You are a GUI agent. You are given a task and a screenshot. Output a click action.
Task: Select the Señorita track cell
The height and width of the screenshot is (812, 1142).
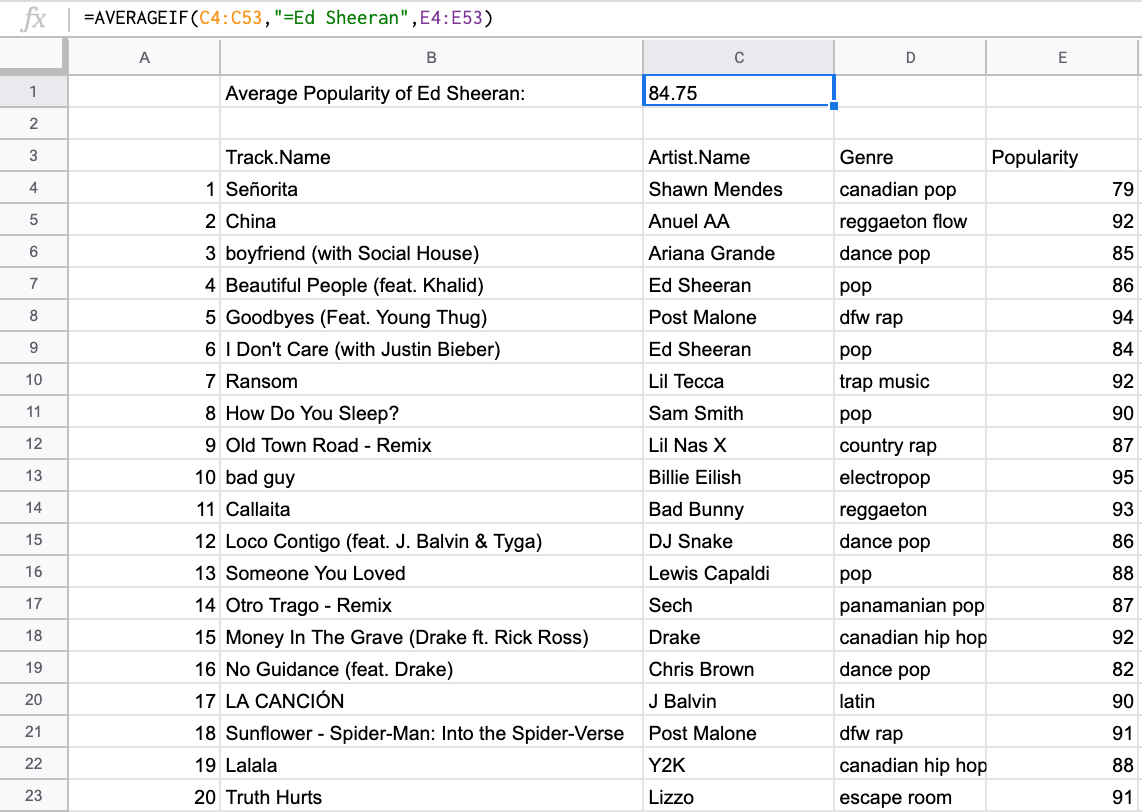[x=431, y=188]
